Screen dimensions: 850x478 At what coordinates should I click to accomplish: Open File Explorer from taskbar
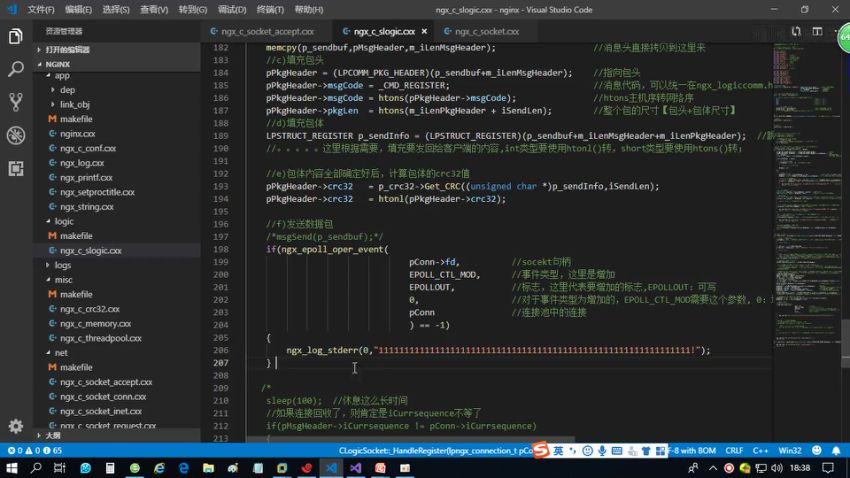pyautogui.click(x=208, y=468)
